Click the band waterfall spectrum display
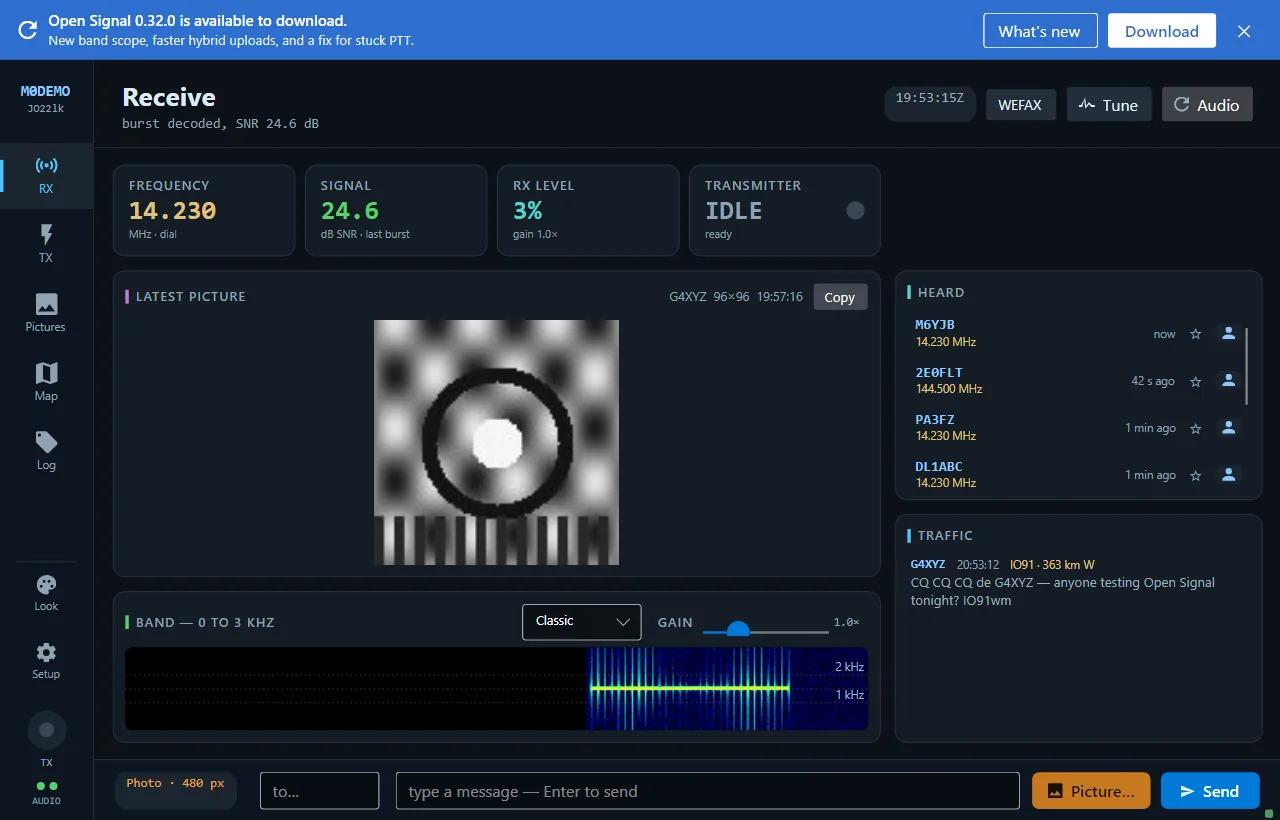1280x820 pixels. [496, 689]
